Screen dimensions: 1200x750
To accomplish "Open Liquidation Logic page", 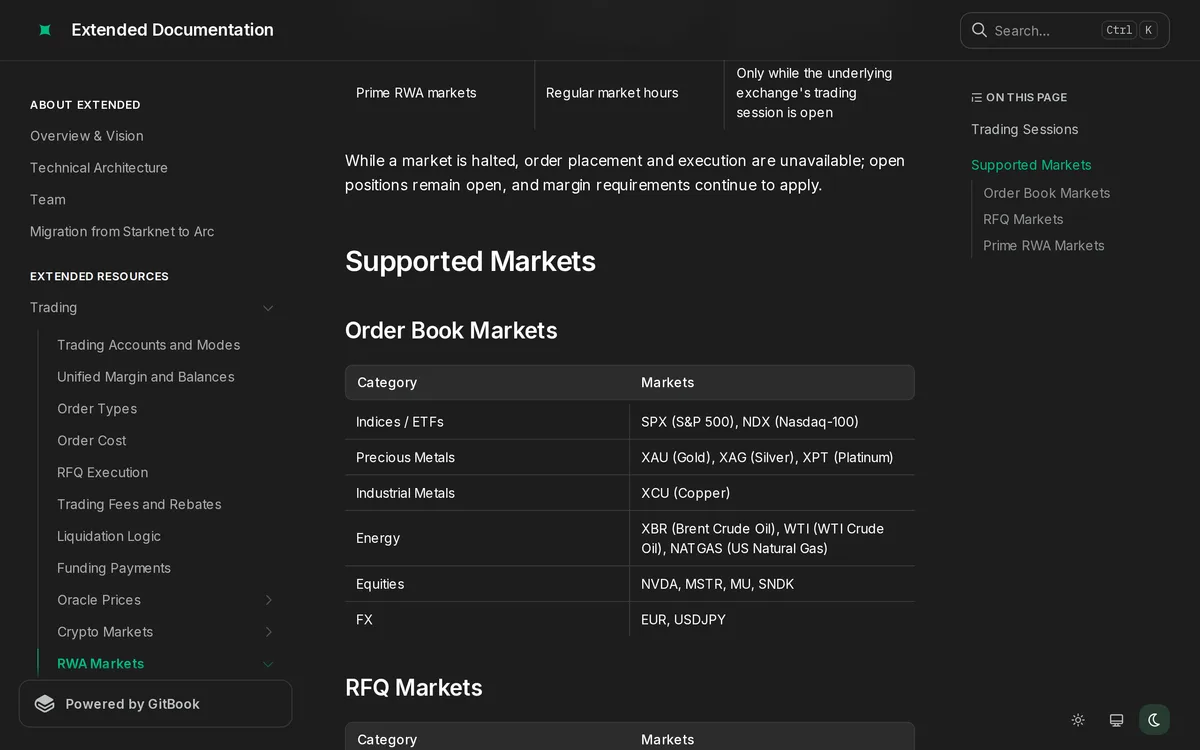I will pyautogui.click(x=109, y=537).
